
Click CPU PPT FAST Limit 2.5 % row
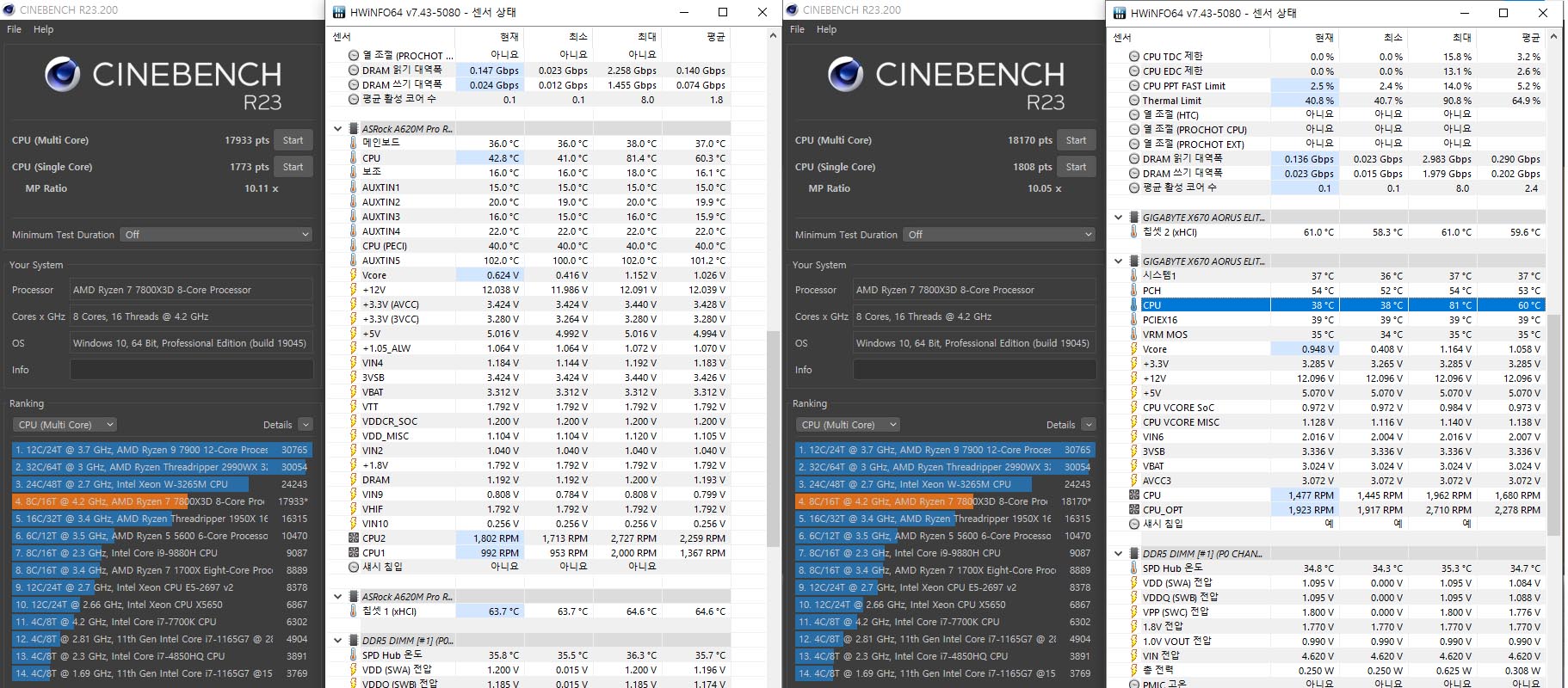point(1337,85)
